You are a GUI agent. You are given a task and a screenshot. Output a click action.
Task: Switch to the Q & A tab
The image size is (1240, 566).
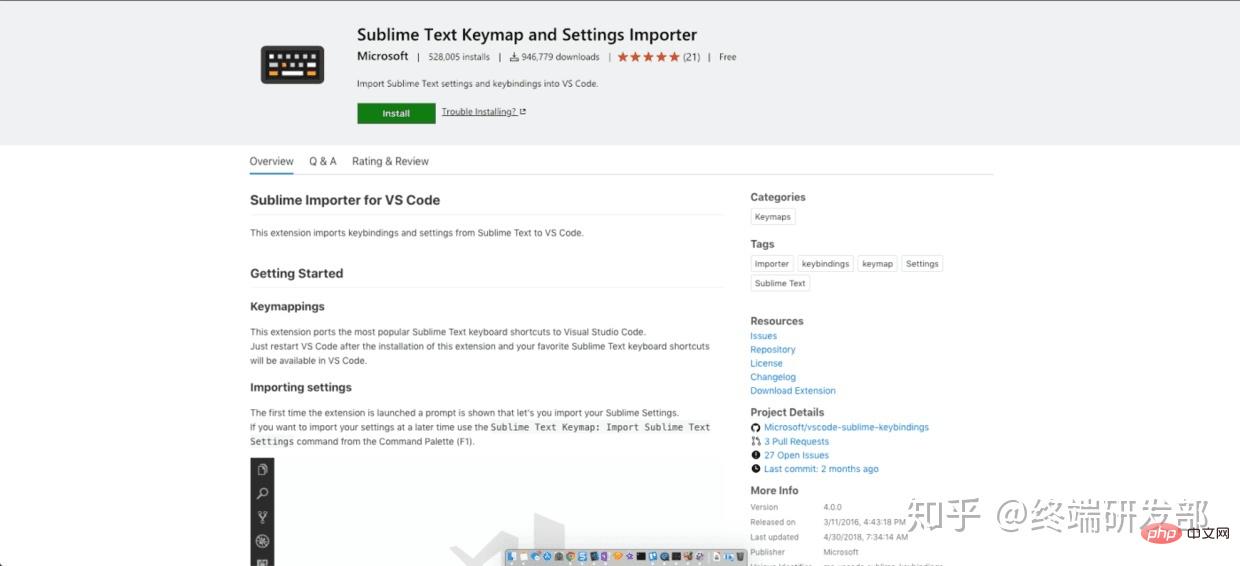pos(322,161)
